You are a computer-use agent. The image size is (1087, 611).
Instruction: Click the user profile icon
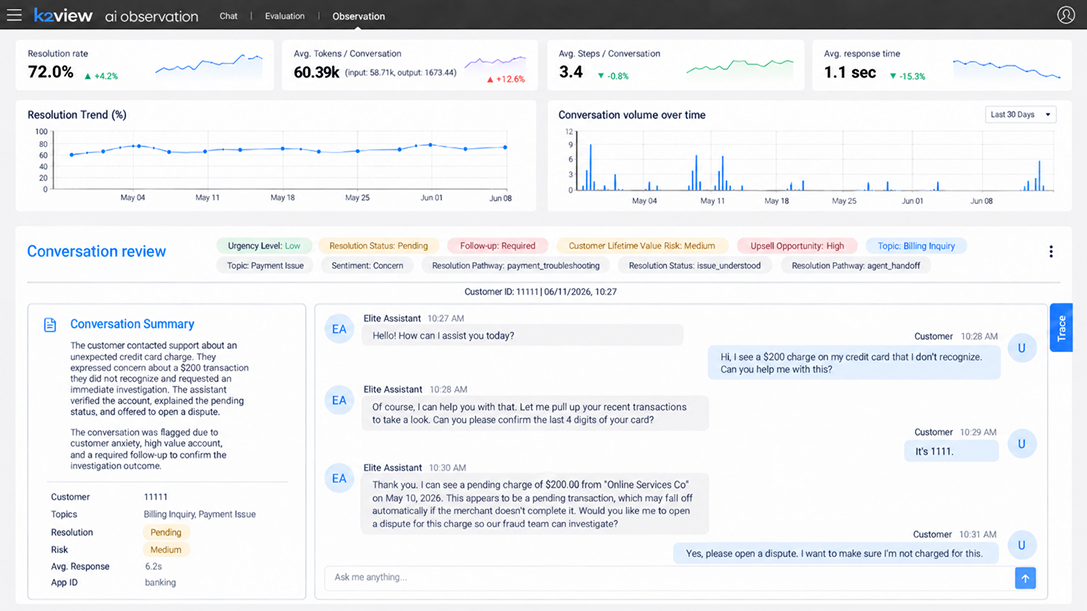pyautogui.click(x=1066, y=15)
